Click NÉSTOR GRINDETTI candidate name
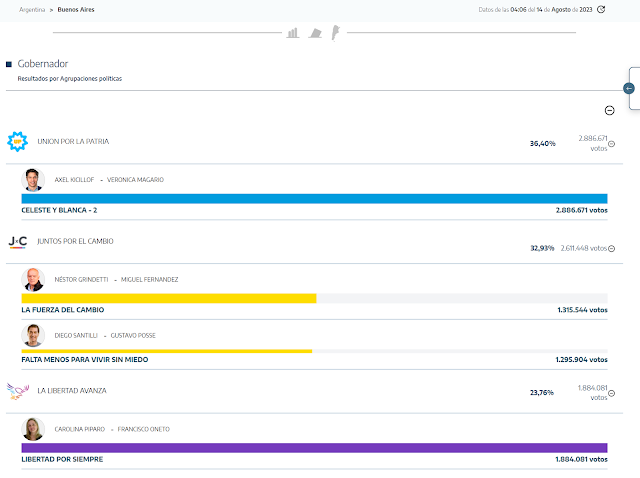Viewport: 640px width, 478px height. 82,280
